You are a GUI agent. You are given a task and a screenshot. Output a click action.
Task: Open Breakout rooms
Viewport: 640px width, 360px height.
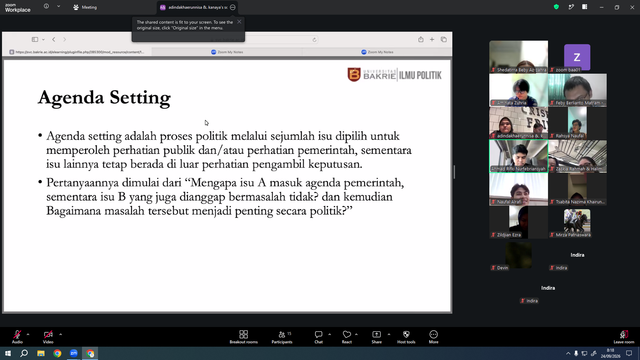click(243, 337)
